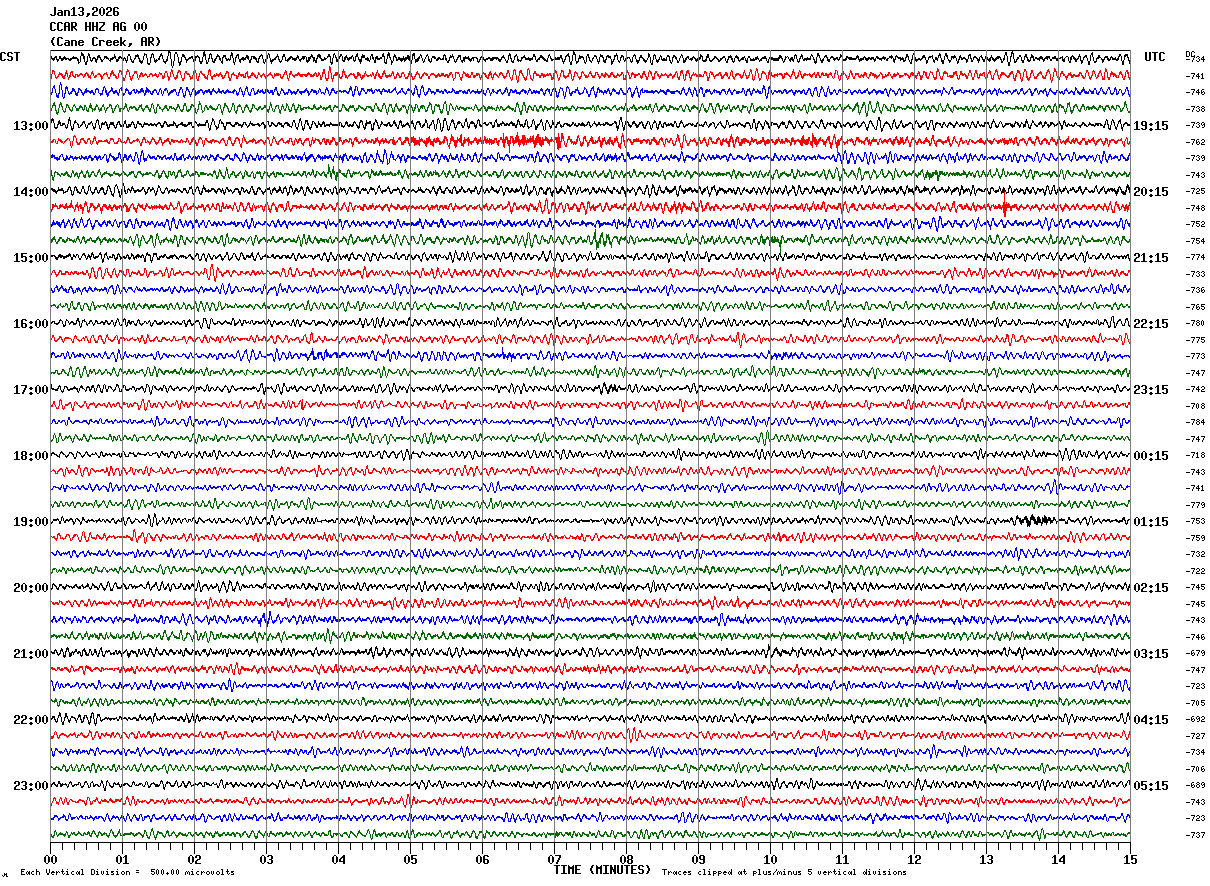
Task: Select the 15:00 CST time label
Action: [x=30, y=258]
